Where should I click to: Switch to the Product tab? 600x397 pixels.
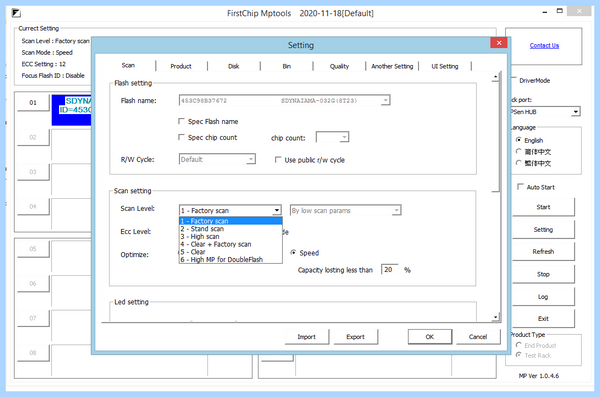click(181, 66)
